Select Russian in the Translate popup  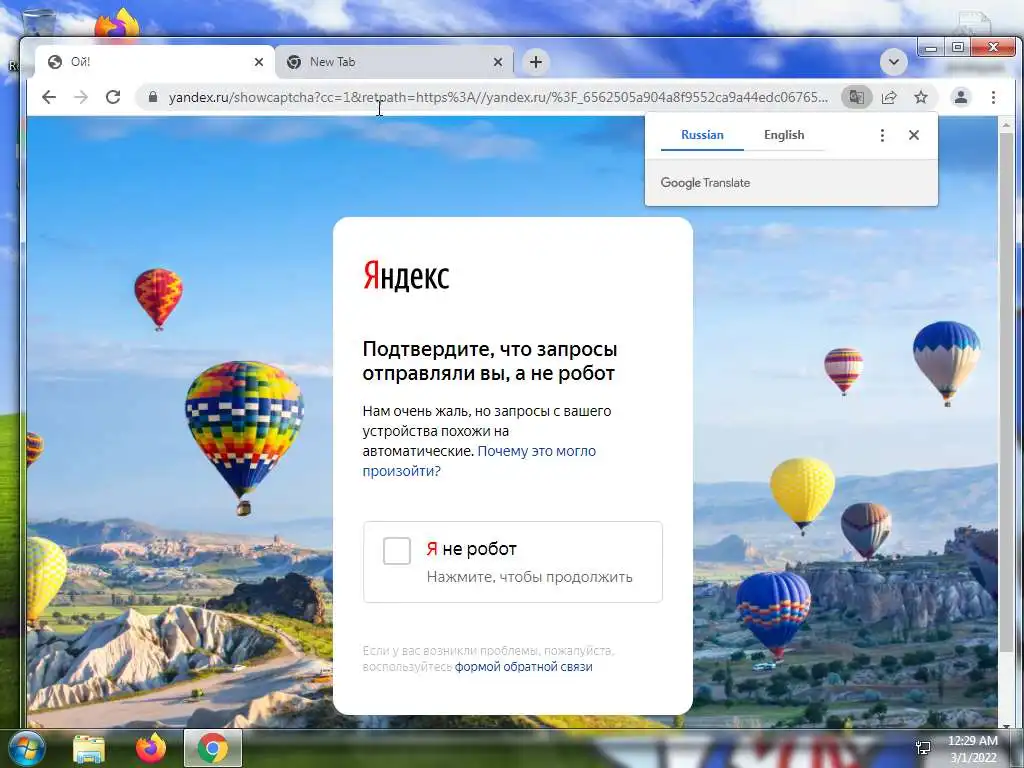coord(702,135)
